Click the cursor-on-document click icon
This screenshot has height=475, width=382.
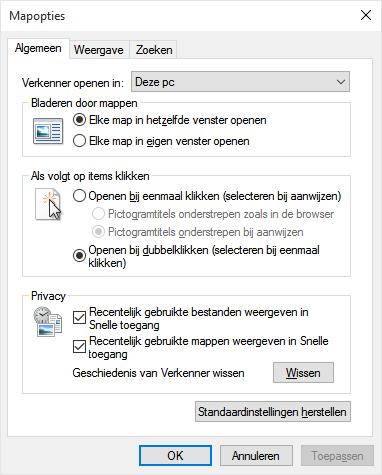pos(49,204)
